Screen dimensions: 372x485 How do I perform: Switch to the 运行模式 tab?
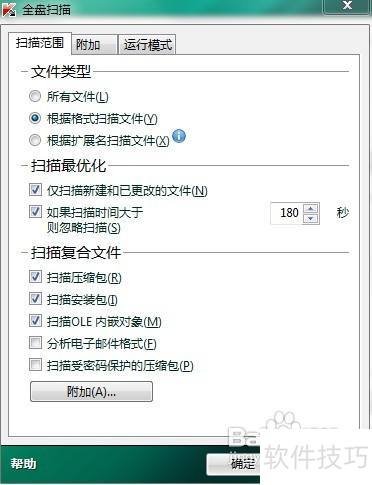point(147,44)
